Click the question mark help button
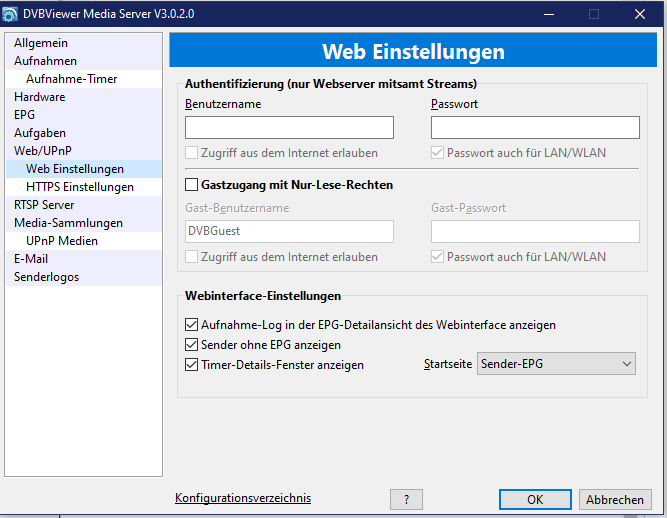667x518 pixels. [406, 499]
